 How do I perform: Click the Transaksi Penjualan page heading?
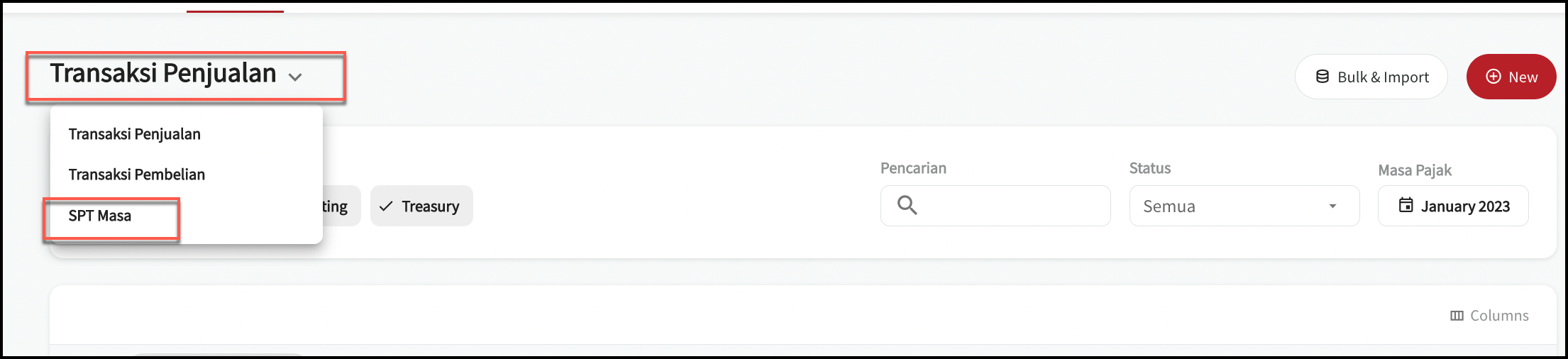163,74
